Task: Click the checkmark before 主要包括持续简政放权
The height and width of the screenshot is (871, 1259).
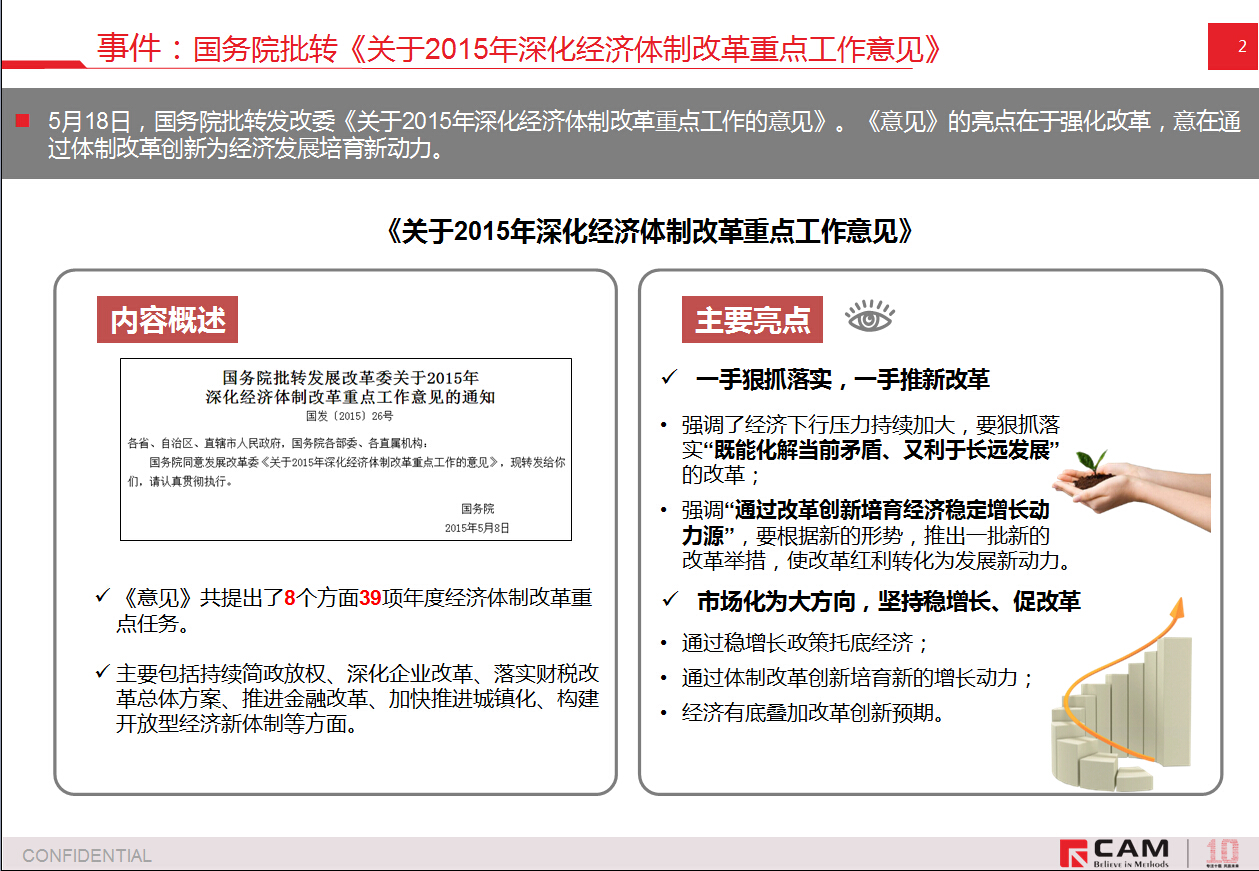Action: pos(101,671)
